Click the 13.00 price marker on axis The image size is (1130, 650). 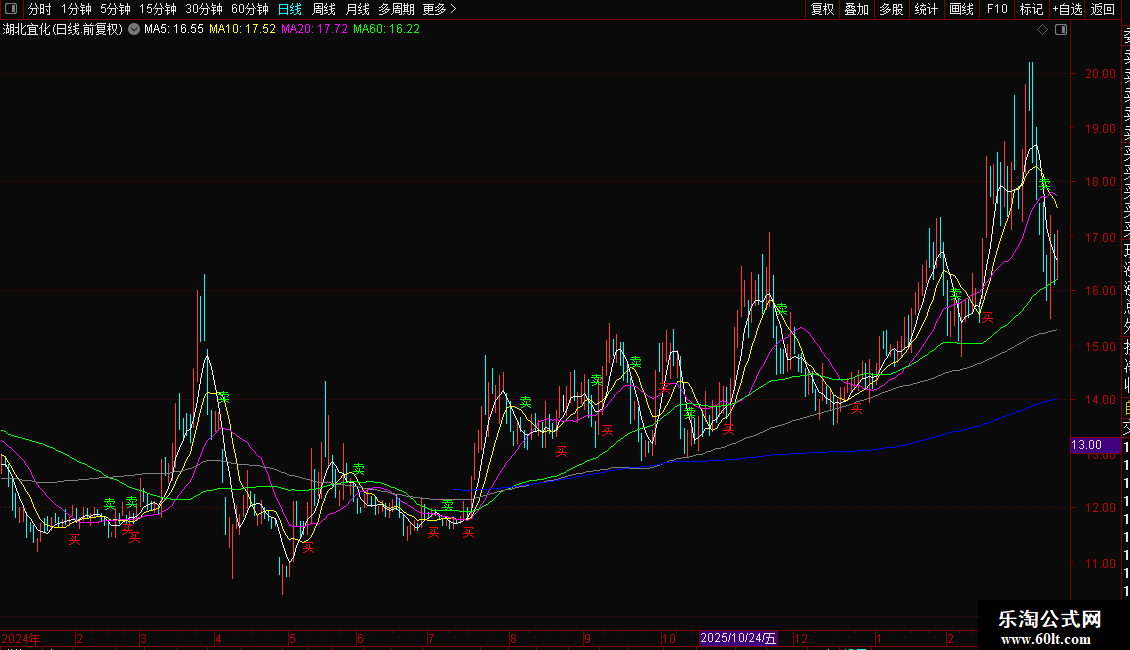coord(1087,445)
